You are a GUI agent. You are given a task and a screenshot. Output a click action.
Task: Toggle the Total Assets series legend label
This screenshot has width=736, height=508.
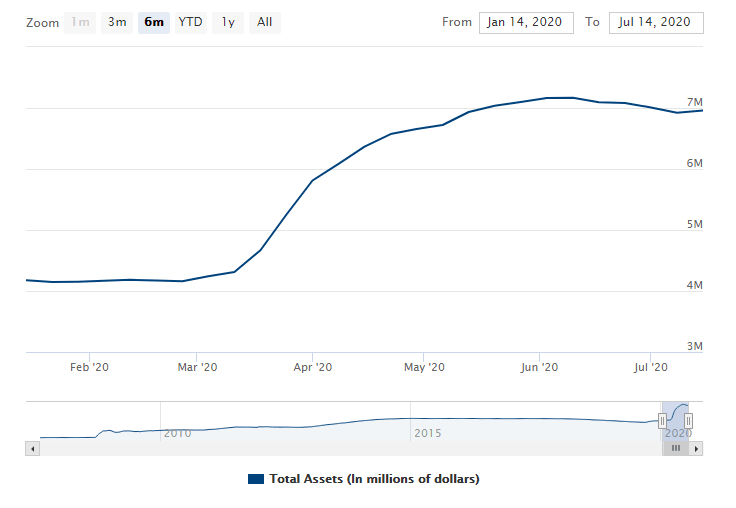(x=374, y=480)
